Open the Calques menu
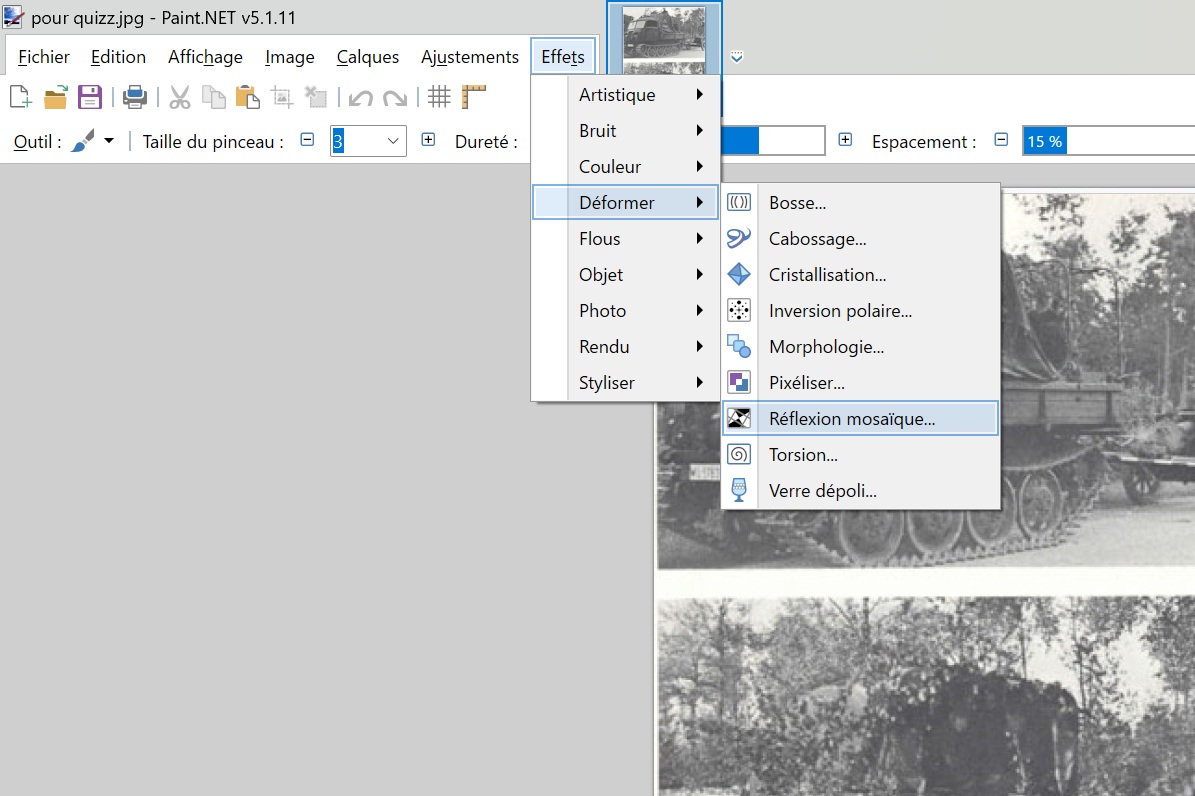 tap(367, 57)
